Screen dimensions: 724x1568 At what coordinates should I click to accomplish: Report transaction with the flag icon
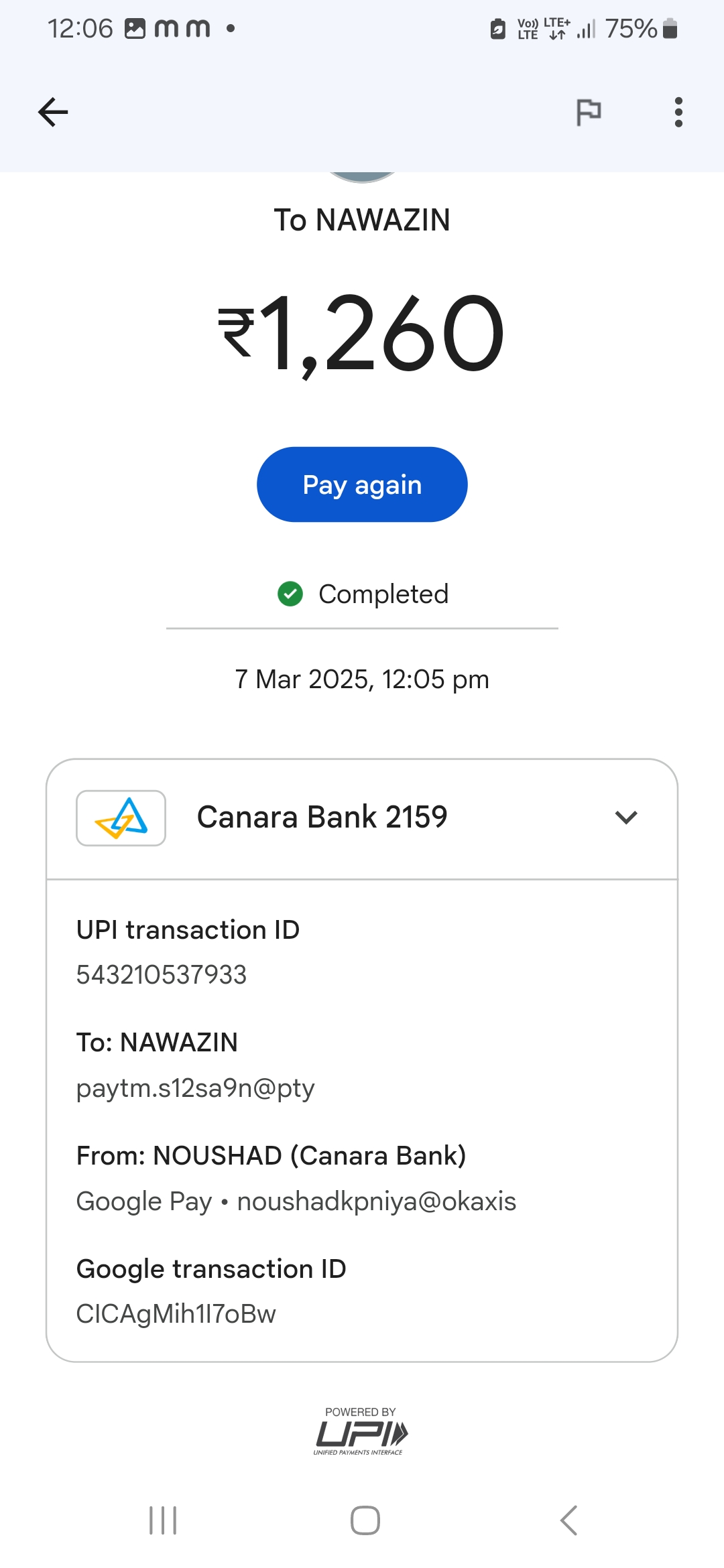pyautogui.click(x=589, y=112)
